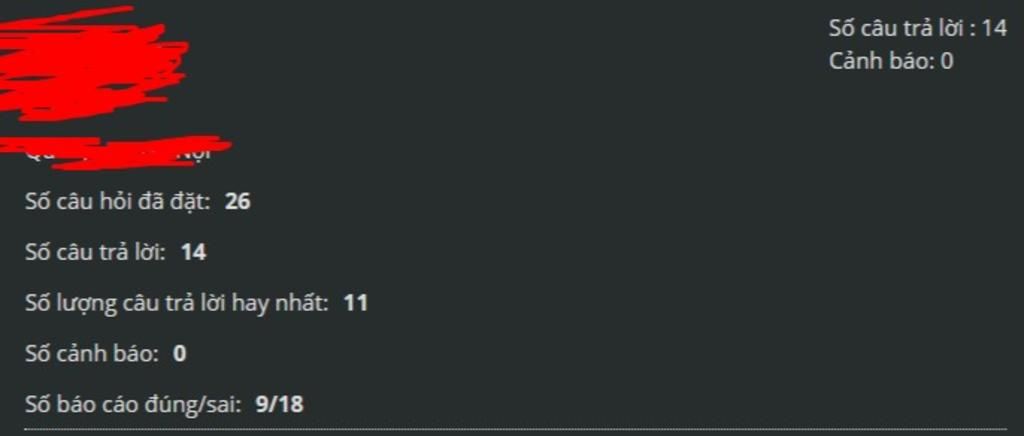Click the bold value 26 for questions asked

(x=238, y=202)
